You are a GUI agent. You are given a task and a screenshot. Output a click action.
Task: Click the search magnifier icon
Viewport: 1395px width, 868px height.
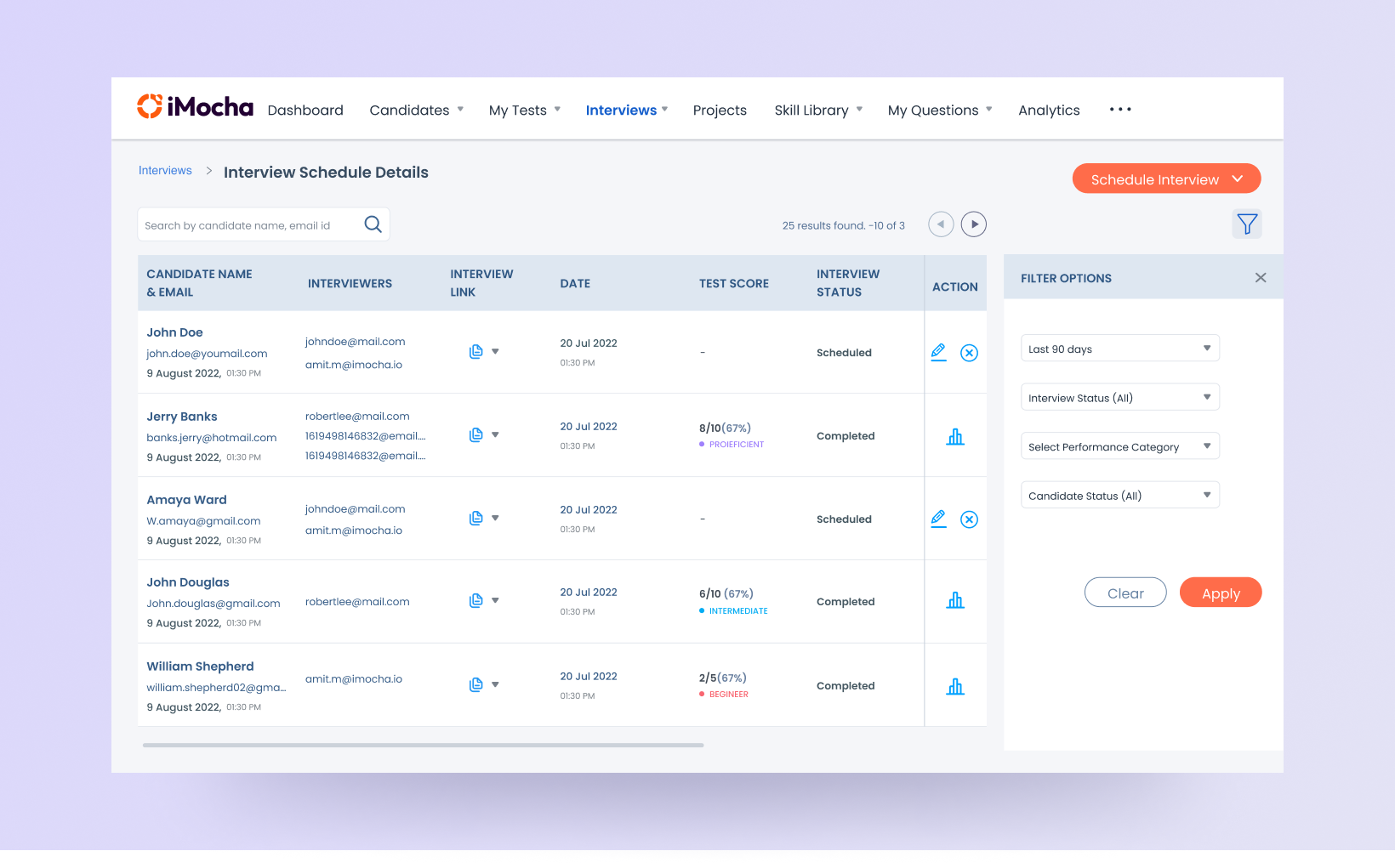point(373,224)
